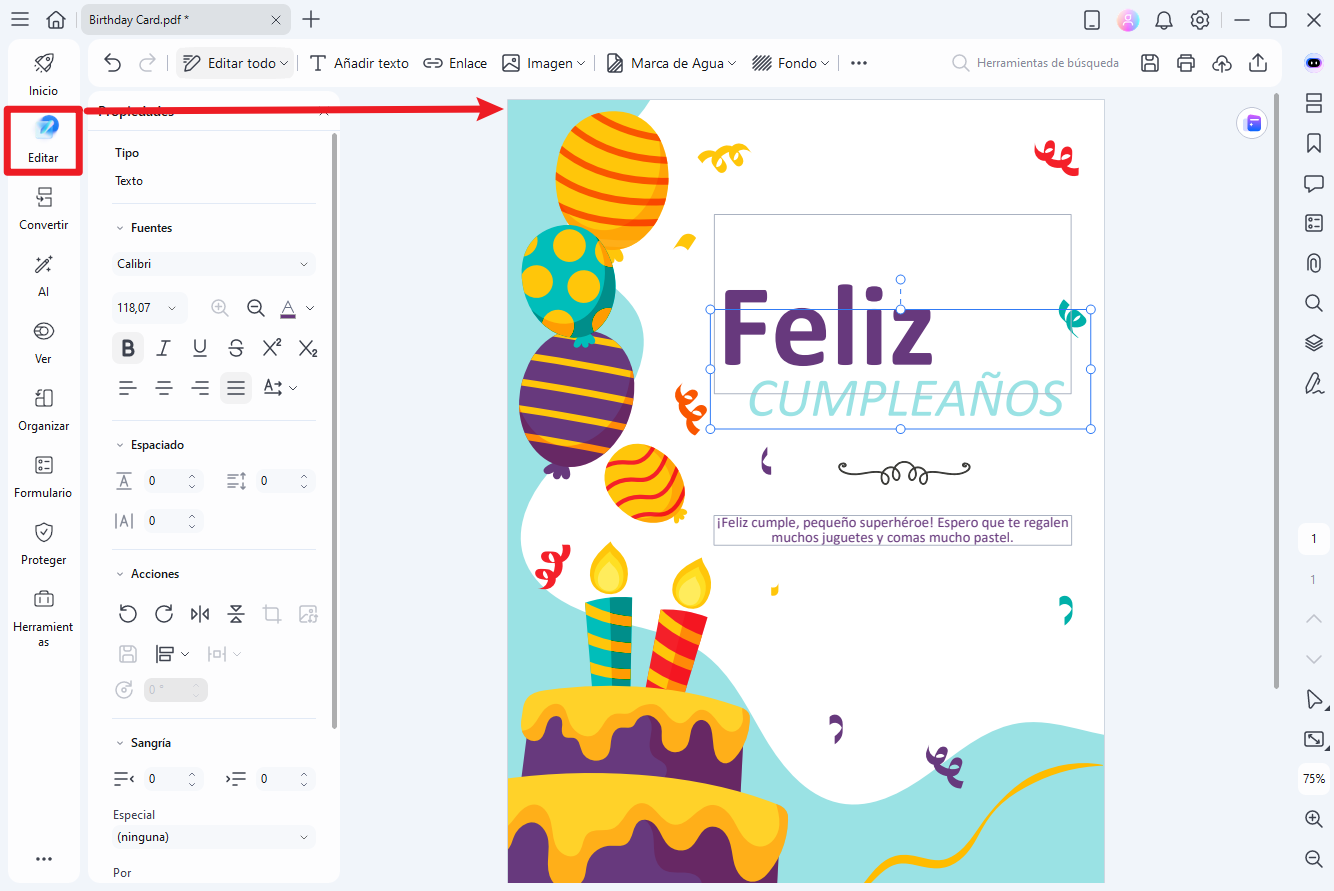Open the AI panel in left sidebar
The height and width of the screenshot is (891, 1334).
(x=43, y=275)
